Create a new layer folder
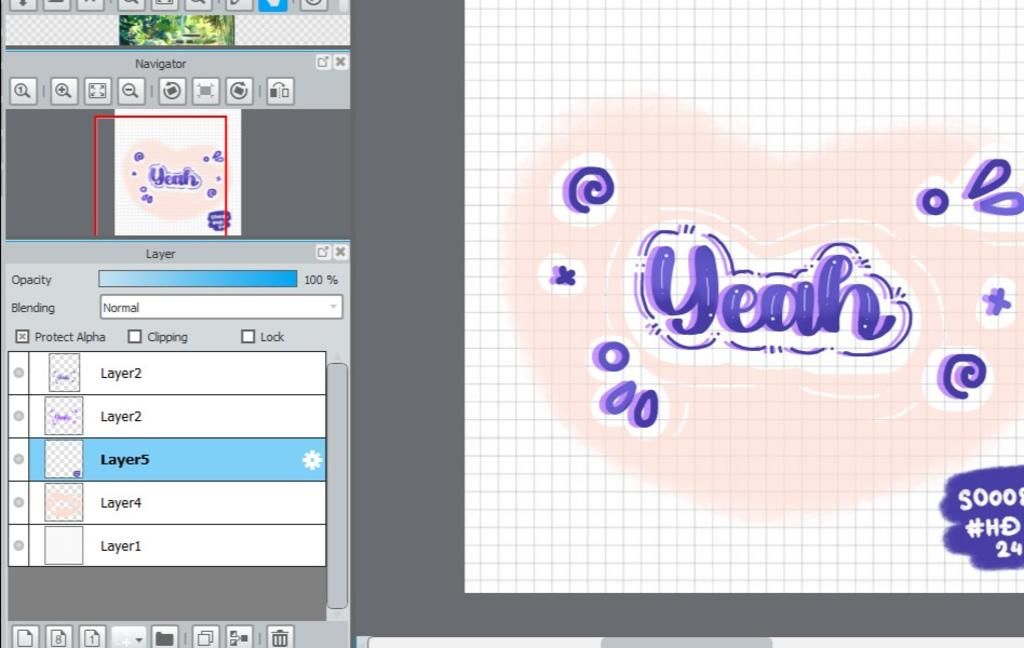This screenshot has width=1024, height=648. pos(165,638)
